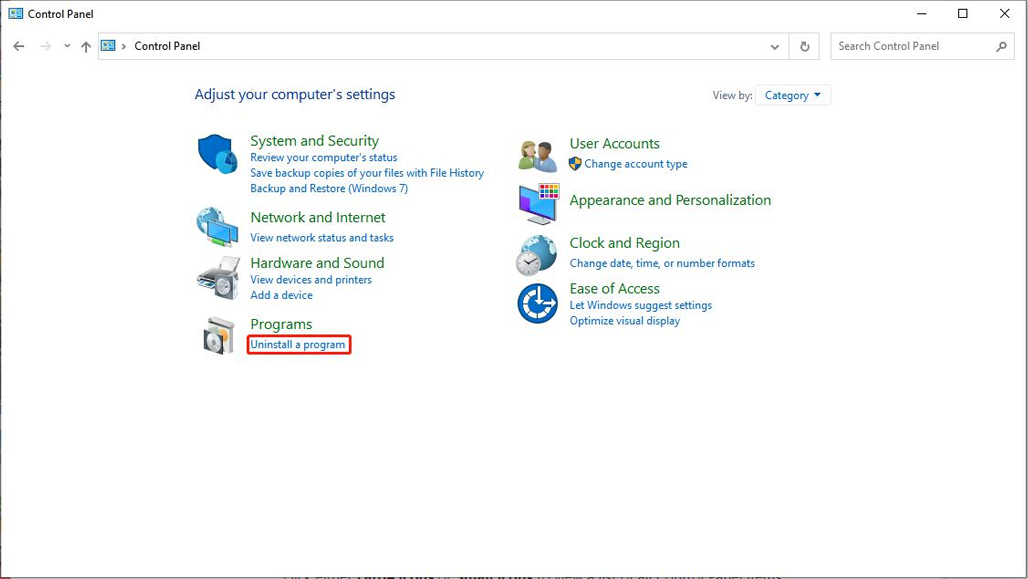Screen dimensions: 1028x579
Task: Open Change account type link
Action: click(635, 164)
